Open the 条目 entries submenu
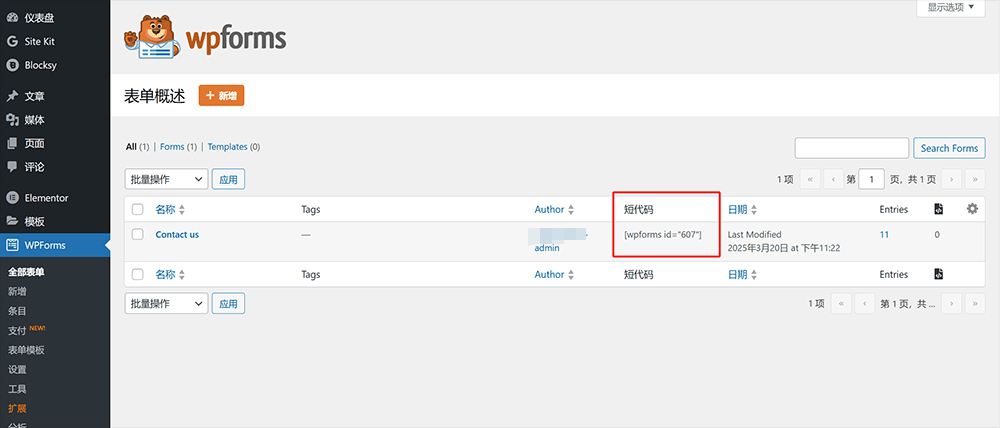 [17, 311]
